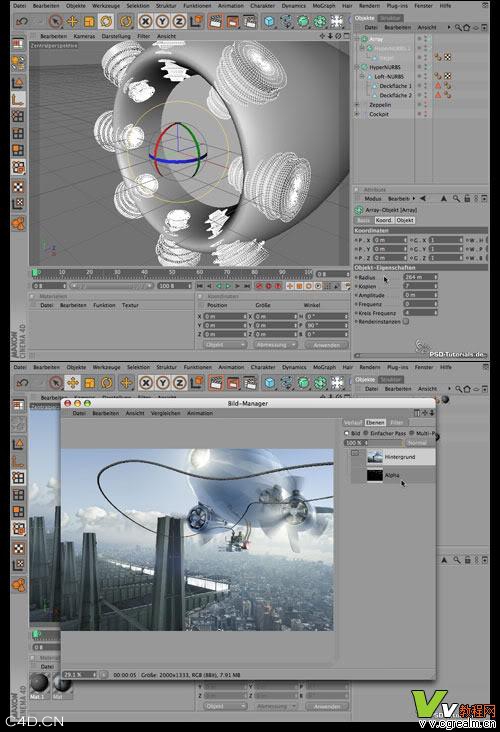The width and height of the screenshot is (500, 732).
Task: Click the Array object icon in the Attribute Manager title
Action: (359, 210)
